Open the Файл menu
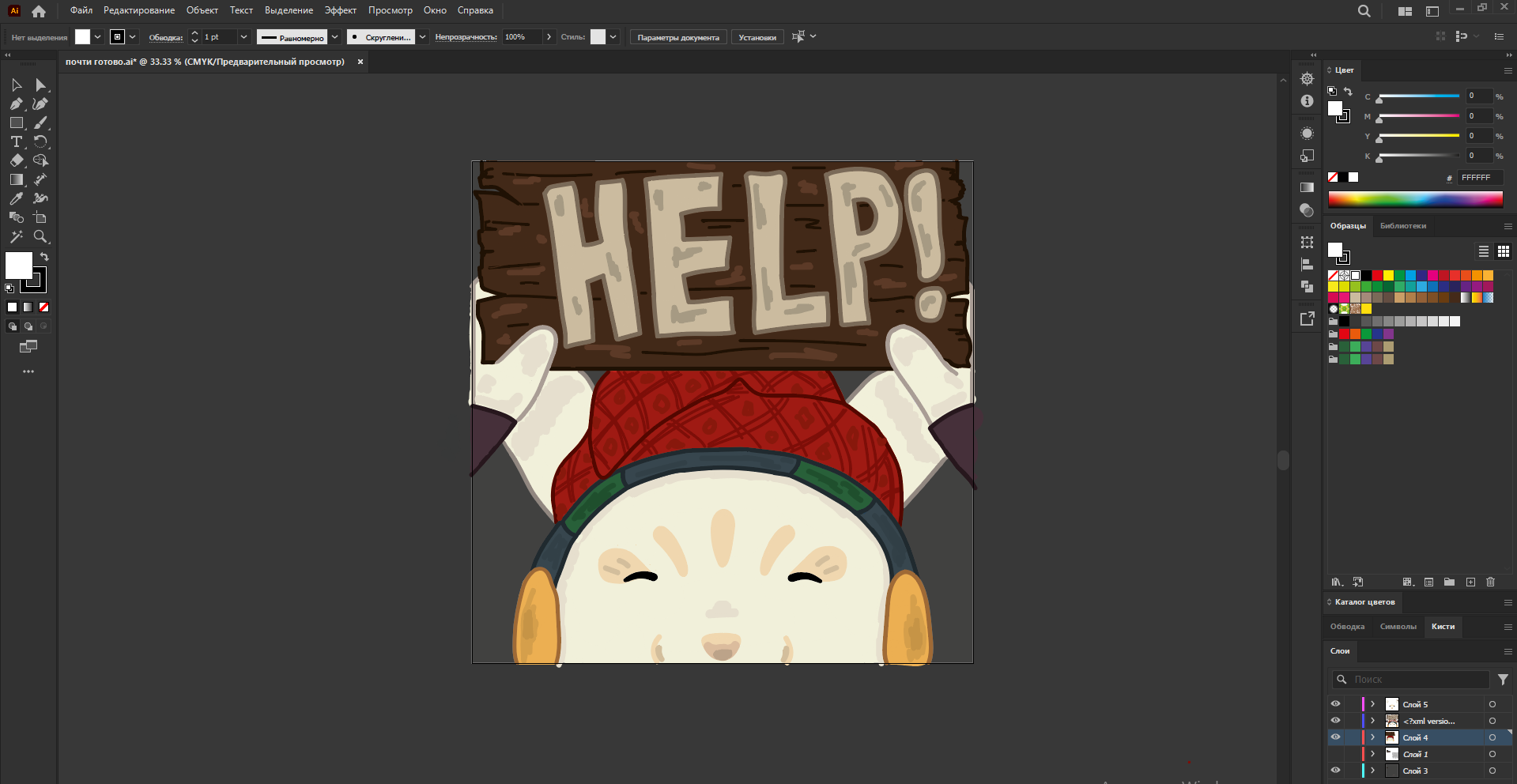 [81, 10]
